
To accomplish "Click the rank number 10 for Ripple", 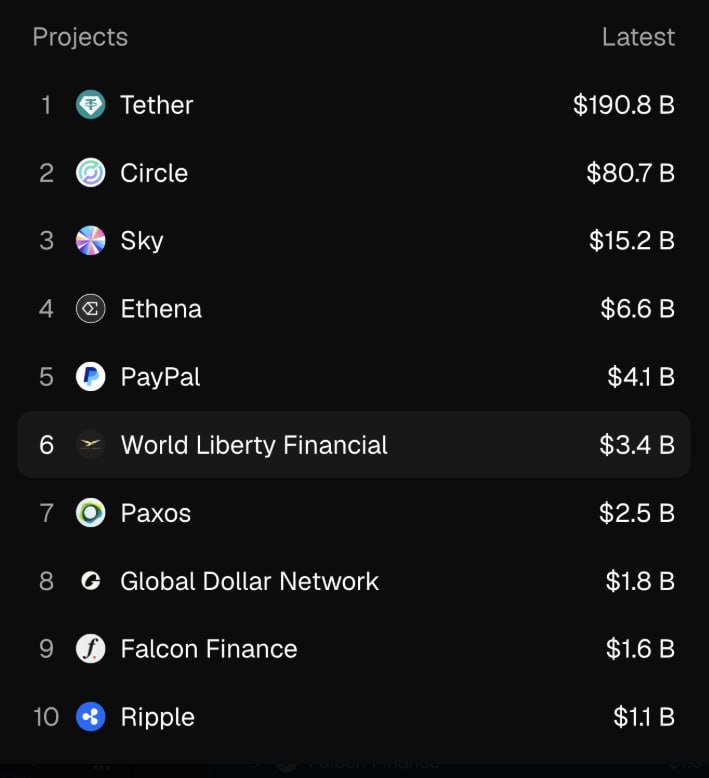I will [x=46, y=717].
